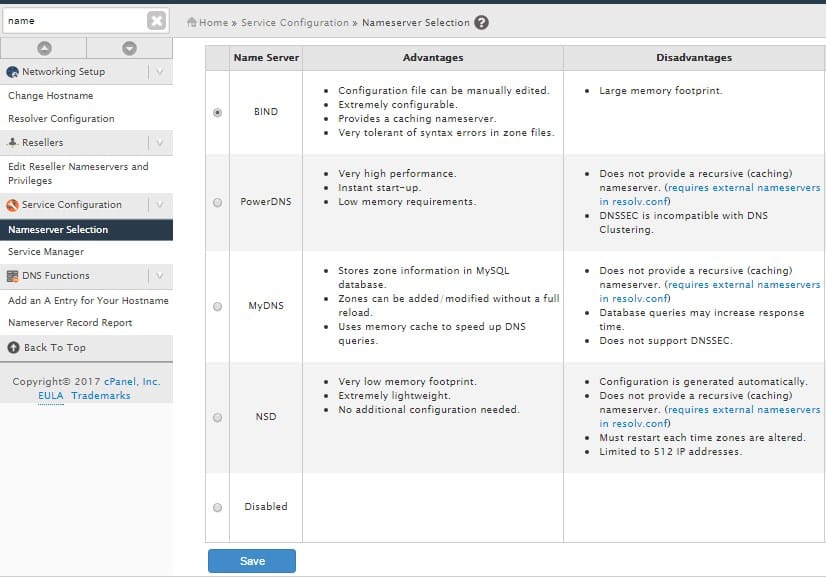Open PowerDNS resolv.conf requirement link
826x578 pixels.
709,194
